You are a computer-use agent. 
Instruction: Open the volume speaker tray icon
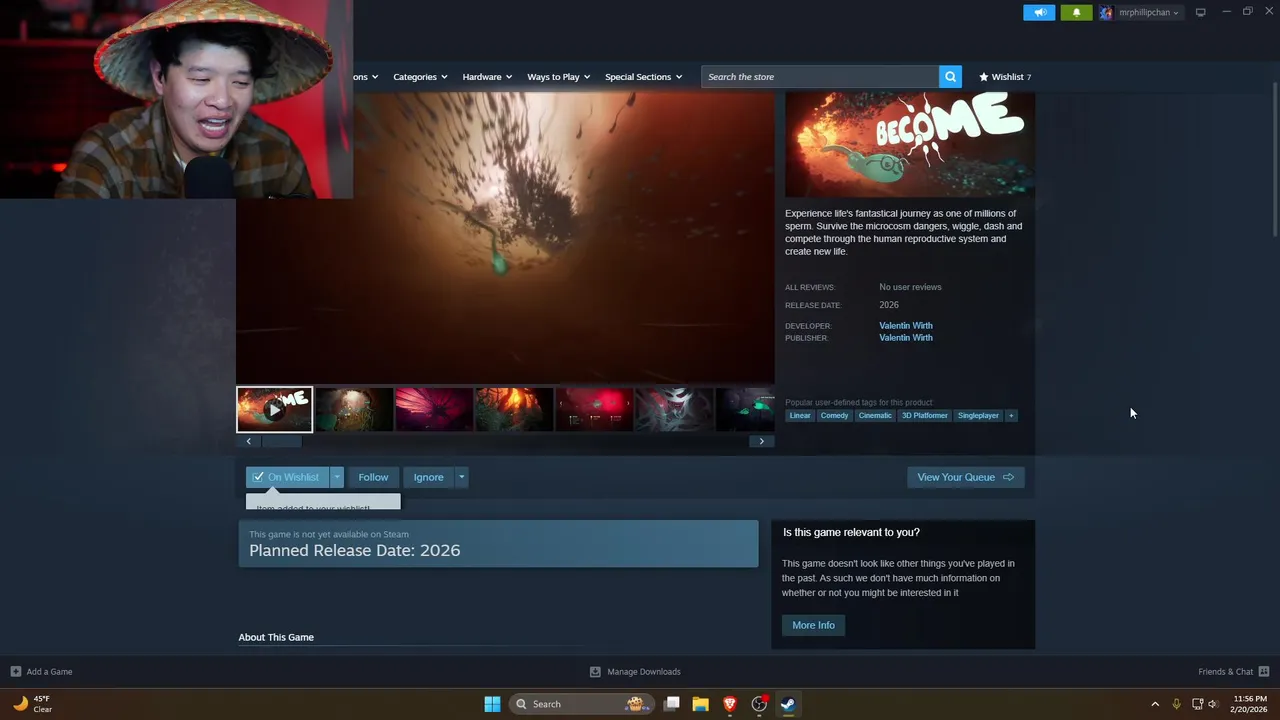[1213, 704]
